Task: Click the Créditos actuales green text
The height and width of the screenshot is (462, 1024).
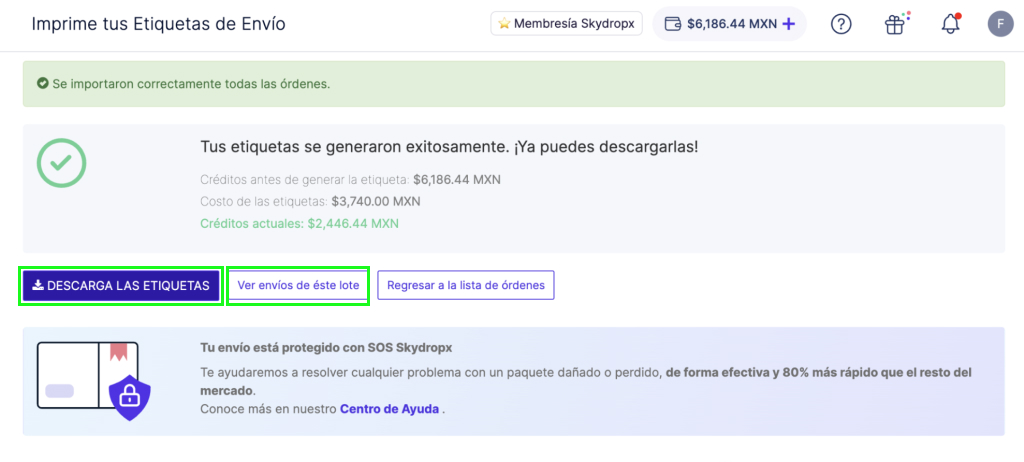Action: [300, 223]
